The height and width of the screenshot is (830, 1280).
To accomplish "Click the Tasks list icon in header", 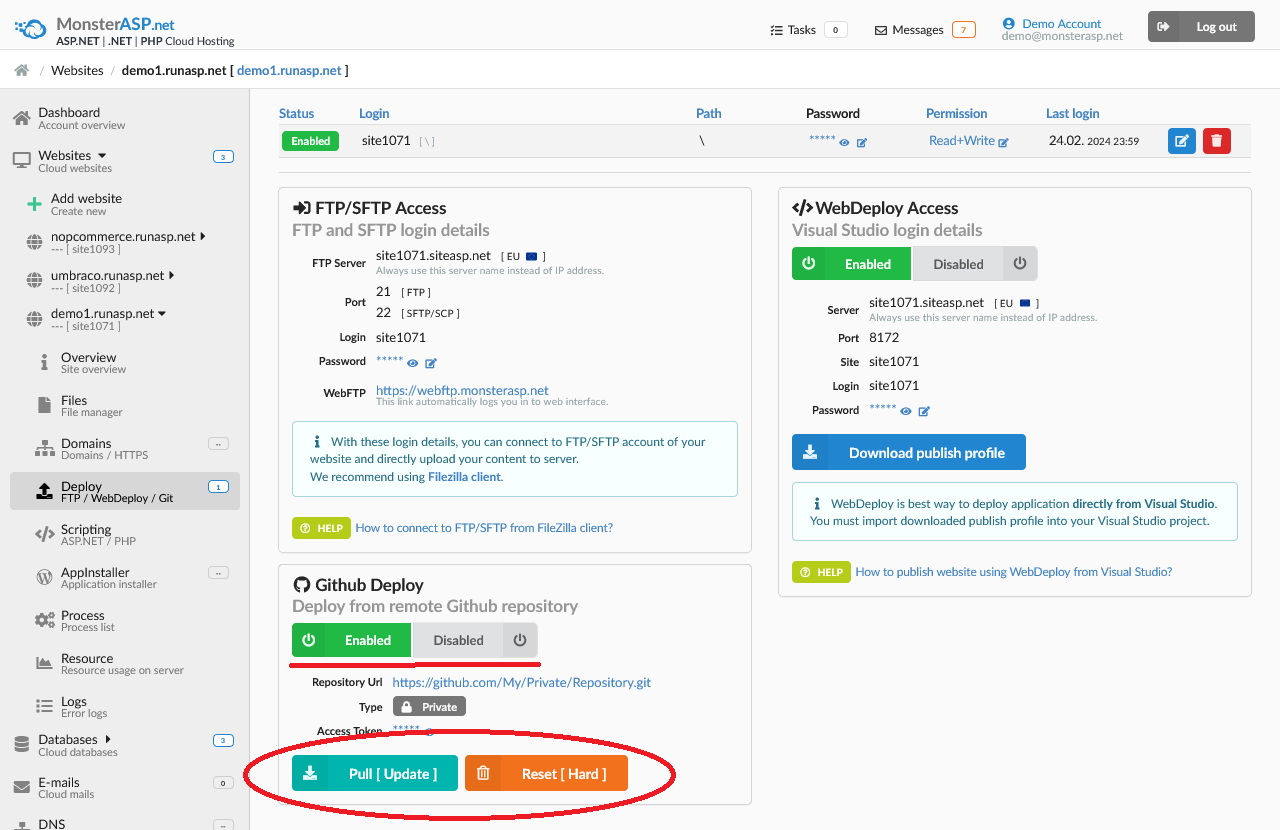I will (777, 30).
